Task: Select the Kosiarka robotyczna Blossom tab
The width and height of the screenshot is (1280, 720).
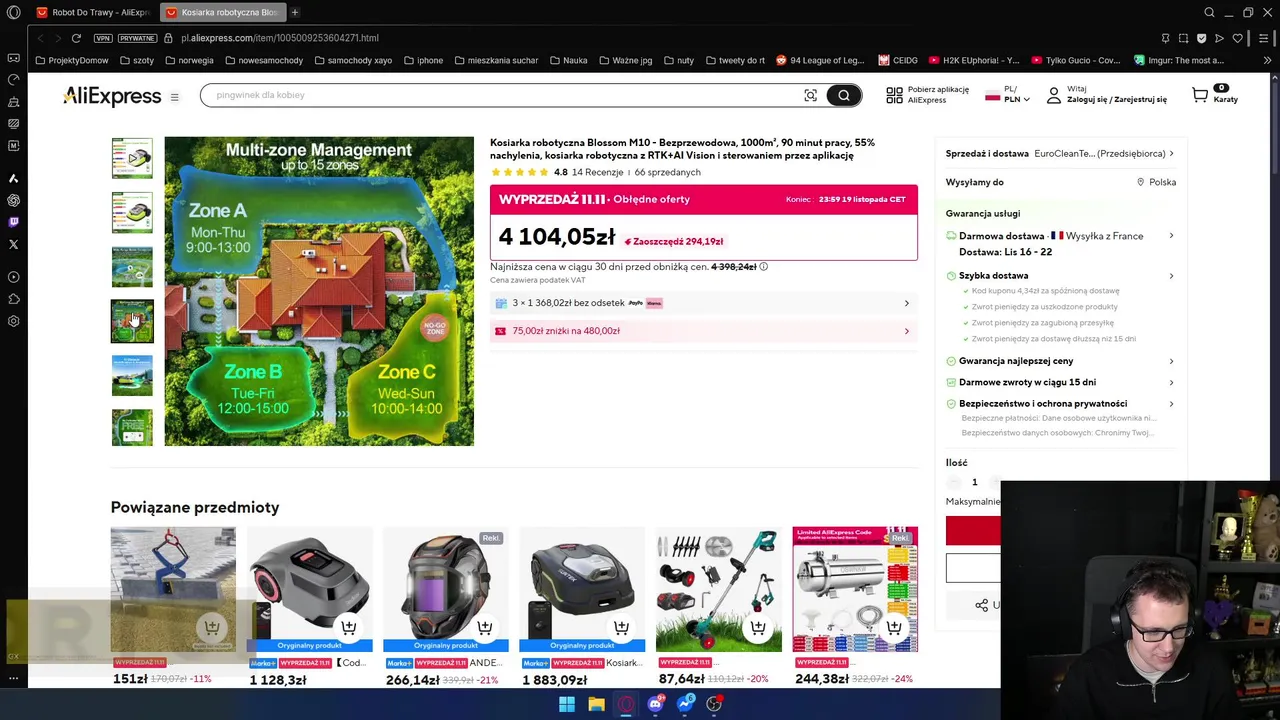Action: point(223,12)
